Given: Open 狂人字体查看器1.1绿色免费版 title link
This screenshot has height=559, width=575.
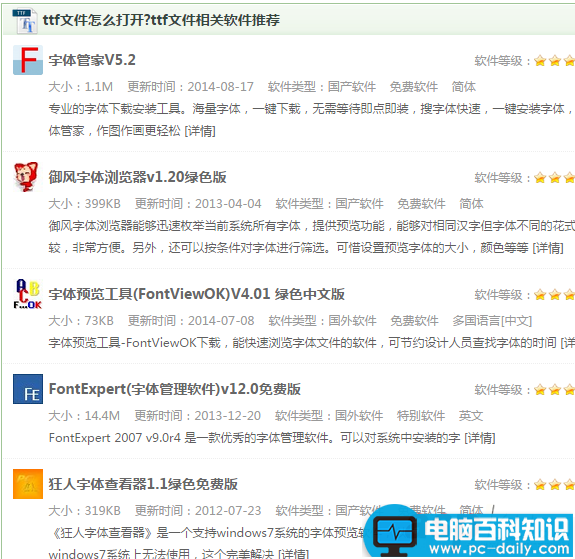Looking at the screenshot, I should [x=143, y=484].
